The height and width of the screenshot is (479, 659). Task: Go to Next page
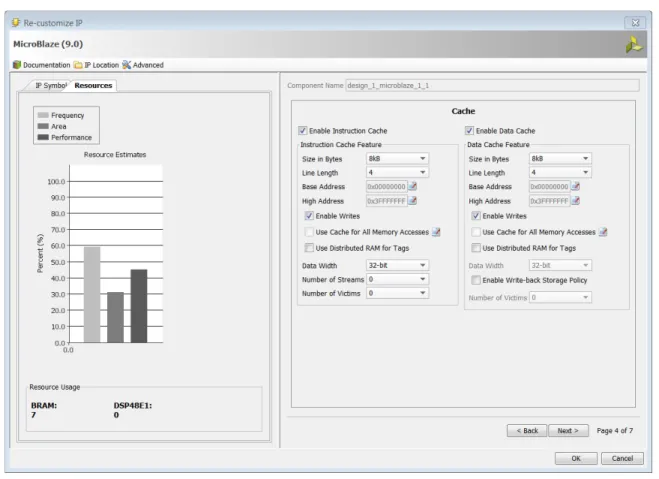coord(568,431)
